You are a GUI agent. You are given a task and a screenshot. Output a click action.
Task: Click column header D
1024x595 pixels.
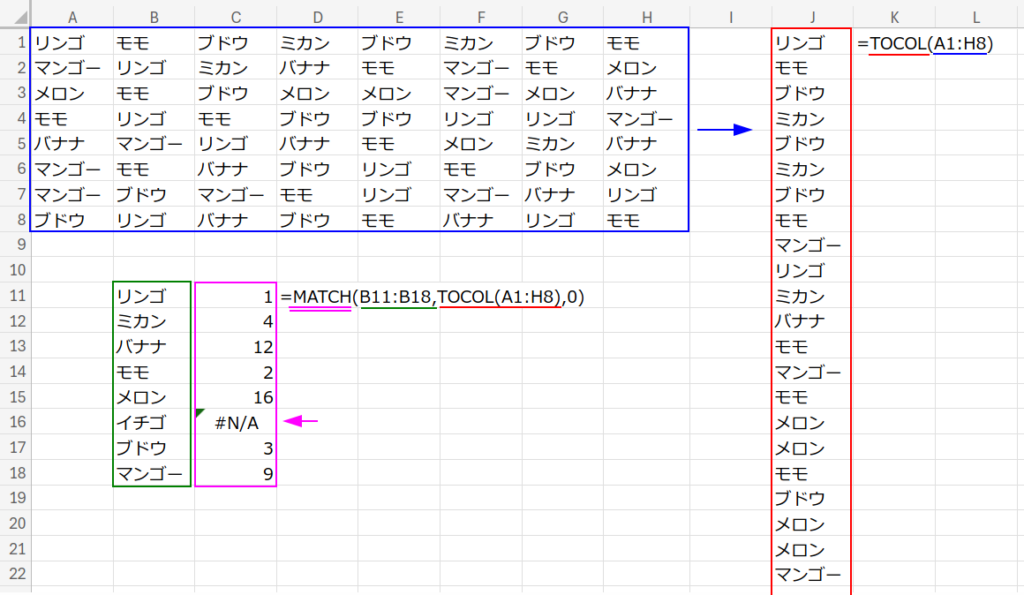(x=317, y=15)
